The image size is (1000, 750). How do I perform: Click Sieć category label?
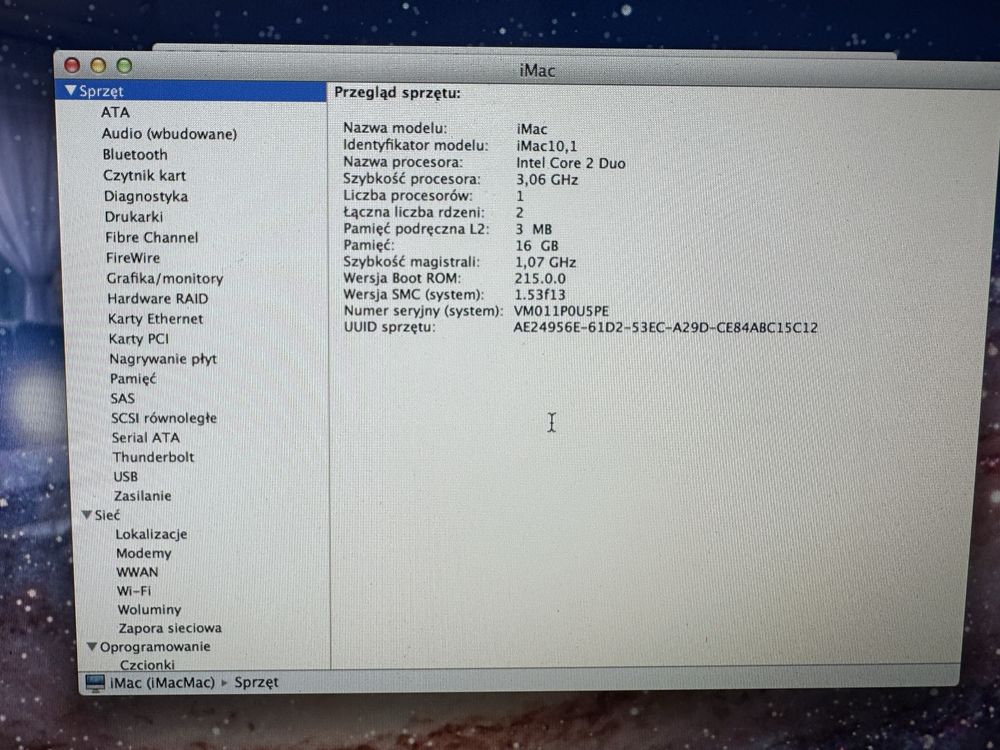pyautogui.click(x=107, y=515)
